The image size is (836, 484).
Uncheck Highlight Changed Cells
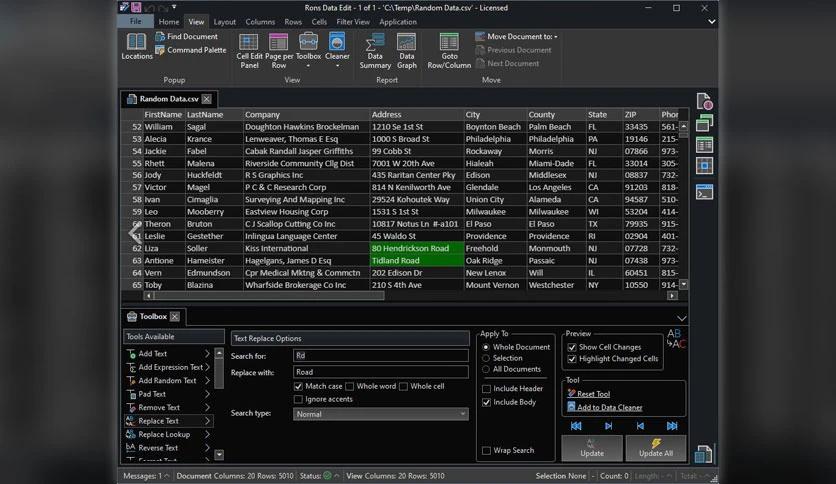click(573, 359)
